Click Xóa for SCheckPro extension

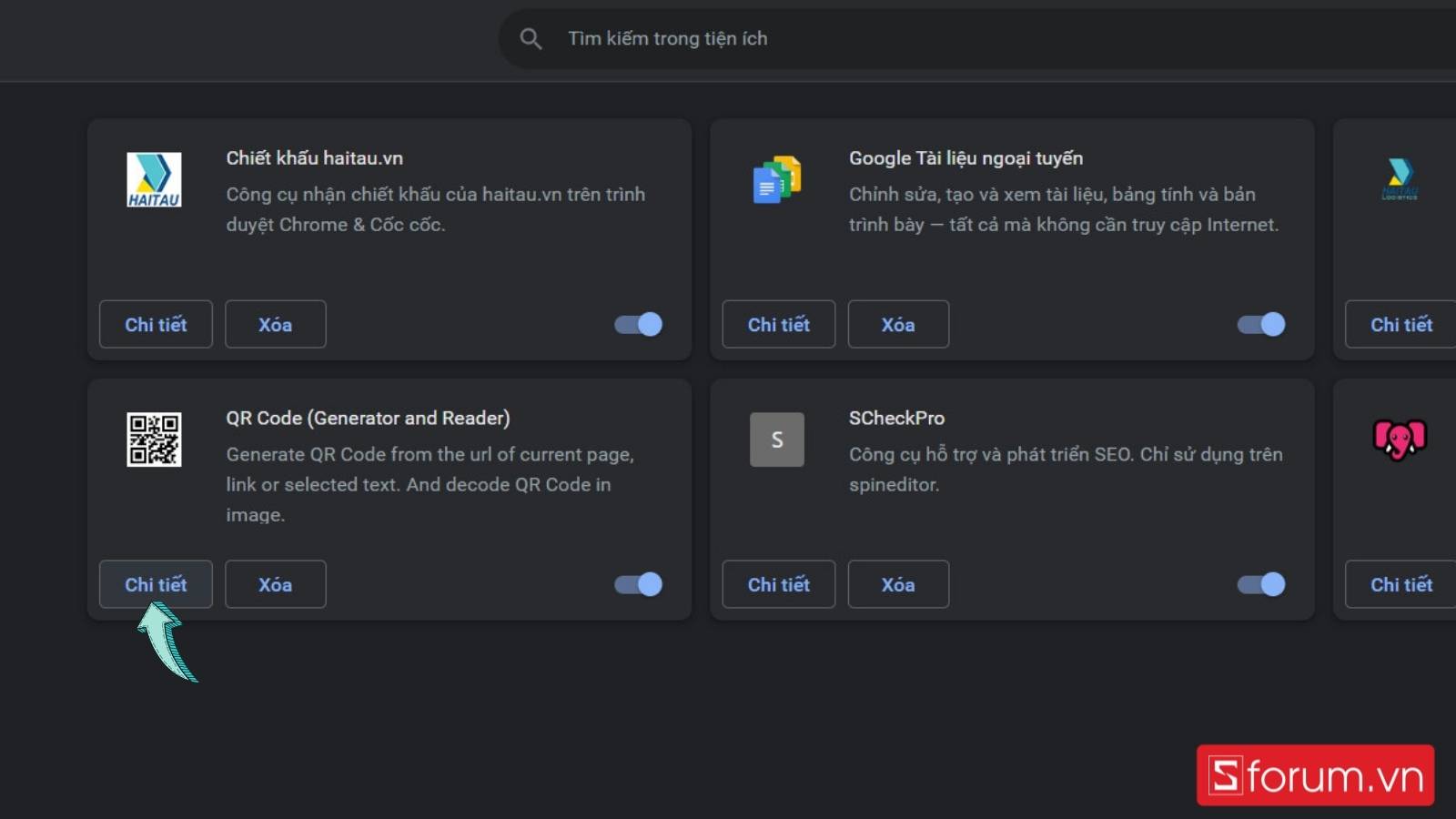pyautogui.click(x=898, y=584)
